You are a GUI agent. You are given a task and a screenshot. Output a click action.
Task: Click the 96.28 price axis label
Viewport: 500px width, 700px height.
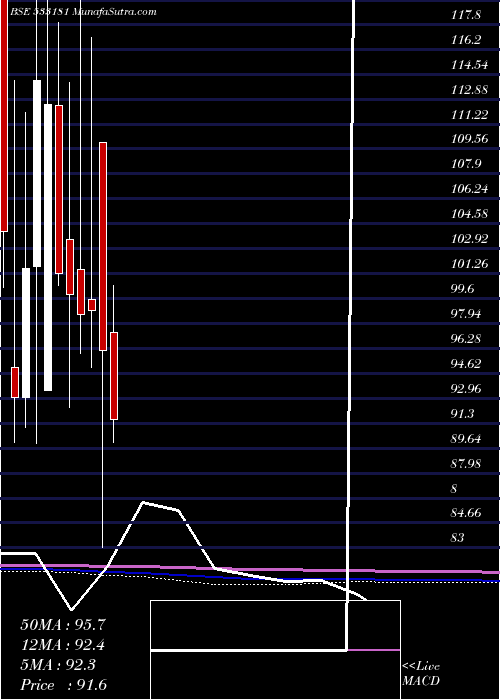(x=467, y=339)
